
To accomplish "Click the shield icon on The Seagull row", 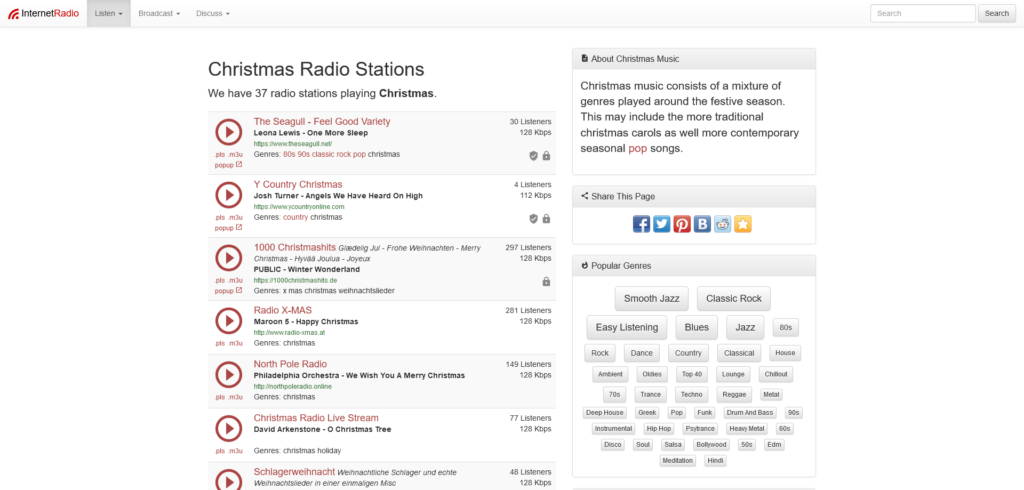I will click(533, 155).
